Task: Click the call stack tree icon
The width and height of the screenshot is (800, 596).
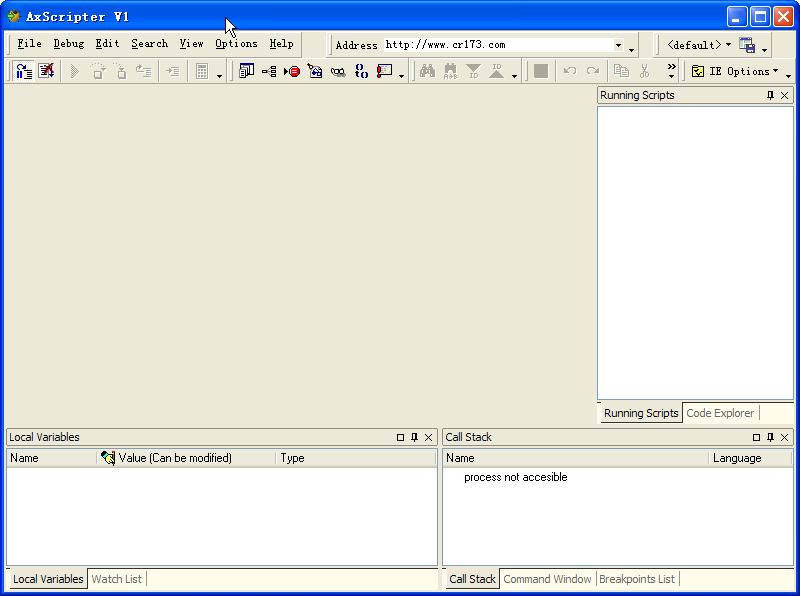Action: 269,71
